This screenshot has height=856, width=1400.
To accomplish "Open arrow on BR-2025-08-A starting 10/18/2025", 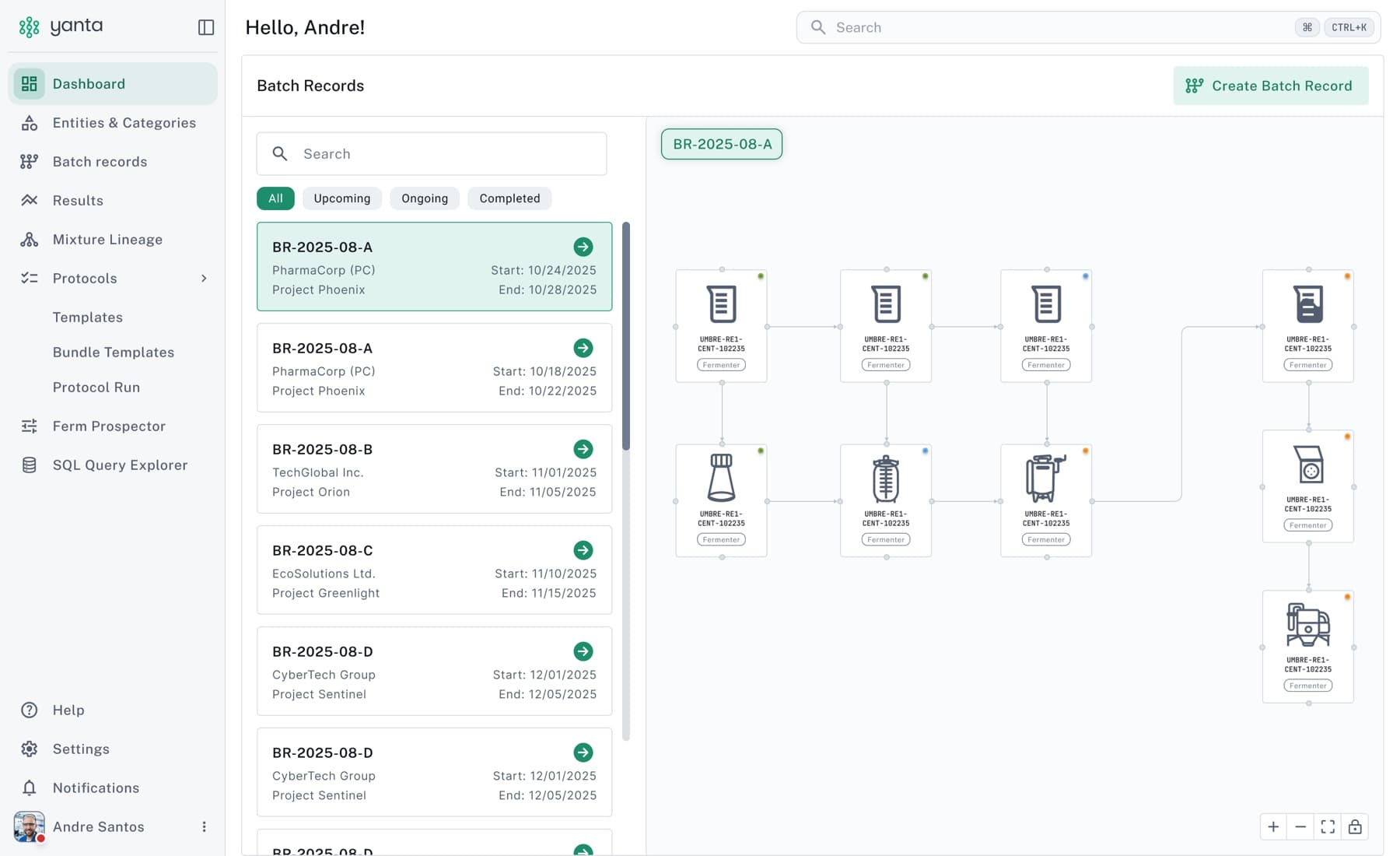I will 583,349.
